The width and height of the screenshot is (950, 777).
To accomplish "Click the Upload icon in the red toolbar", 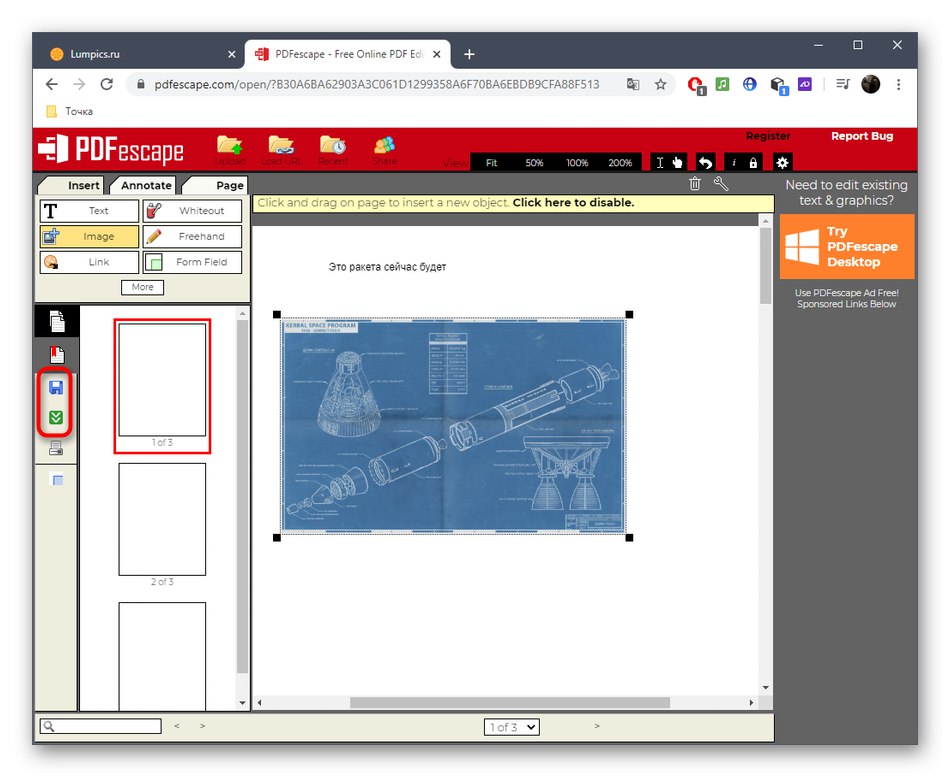I will [x=231, y=146].
